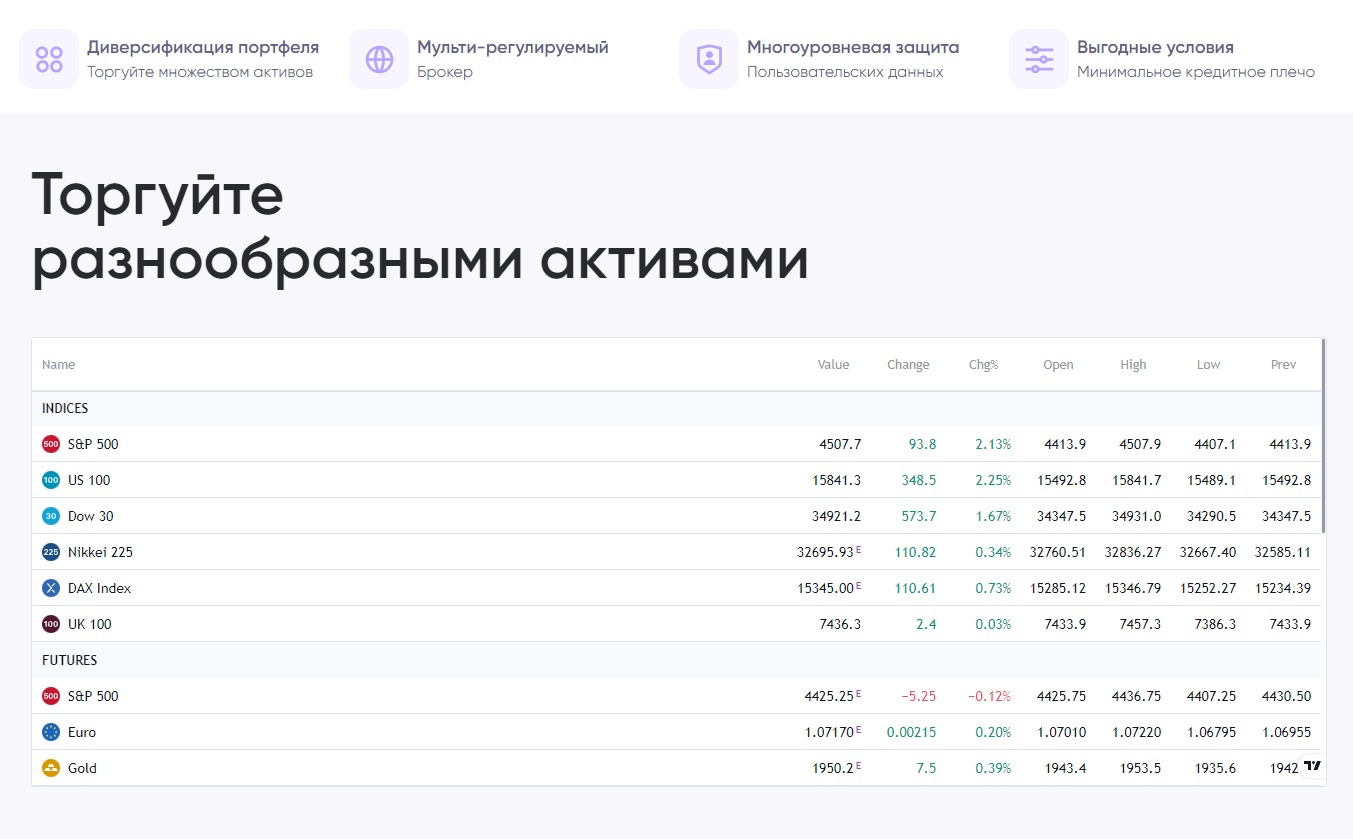This screenshot has height=839, width=1353.
Task: Click subtitle Торгуйте множеством активов
Action: [200, 72]
